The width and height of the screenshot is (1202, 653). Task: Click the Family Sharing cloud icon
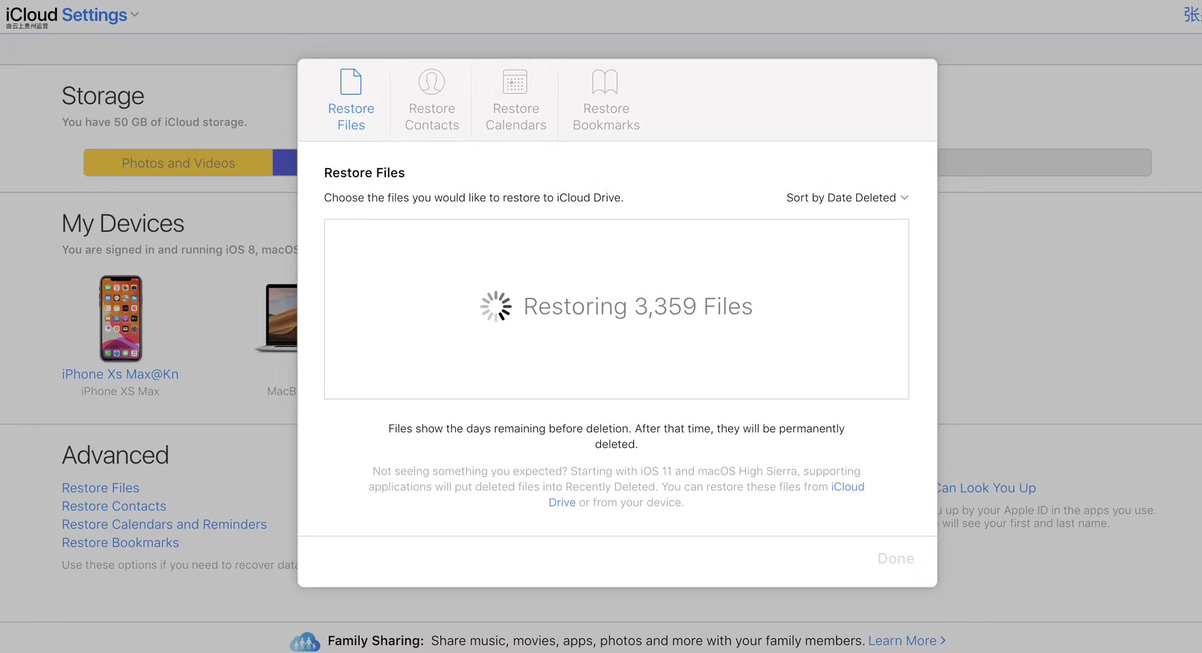pyautogui.click(x=305, y=641)
